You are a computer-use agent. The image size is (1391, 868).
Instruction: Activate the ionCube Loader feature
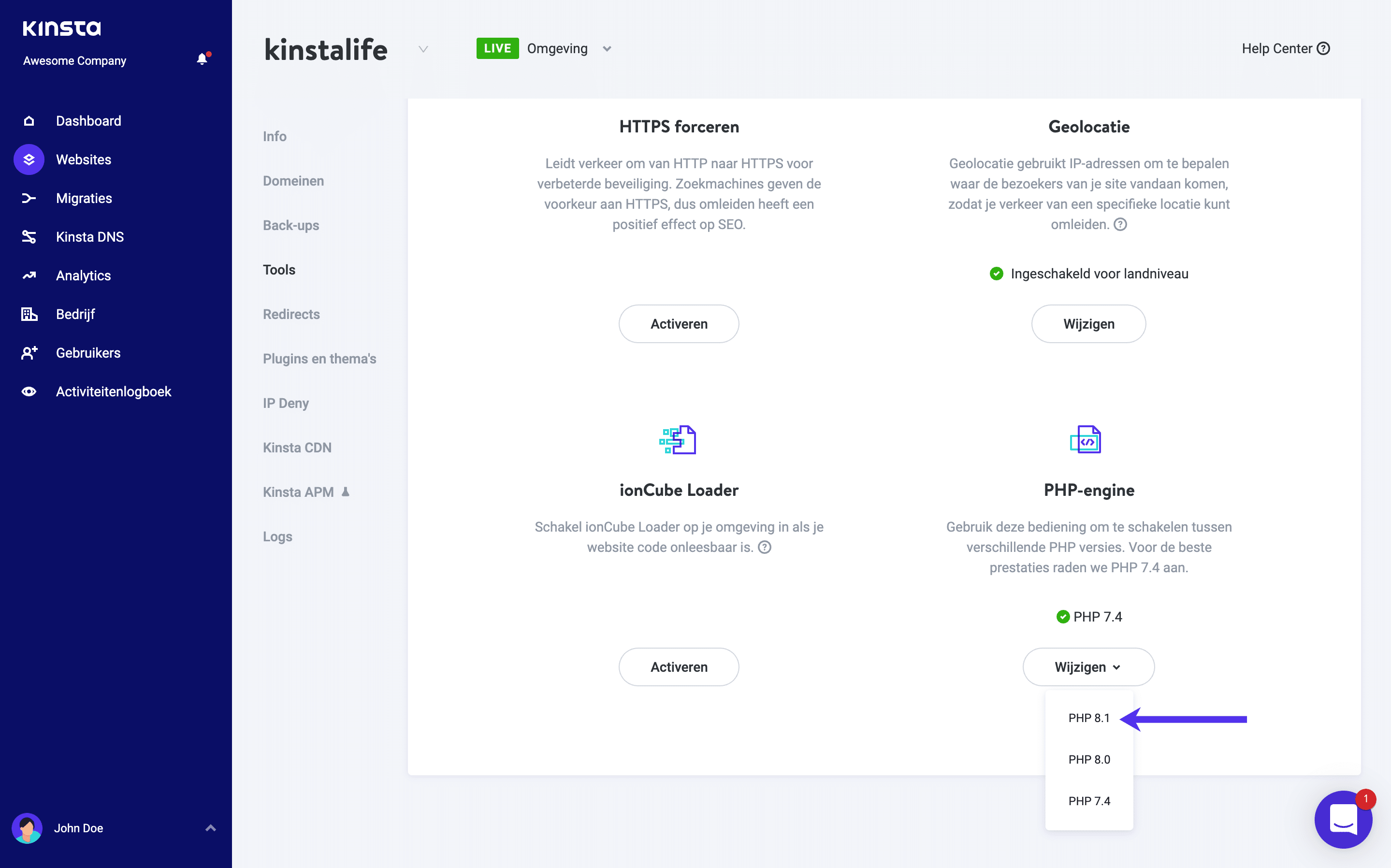(x=678, y=666)
